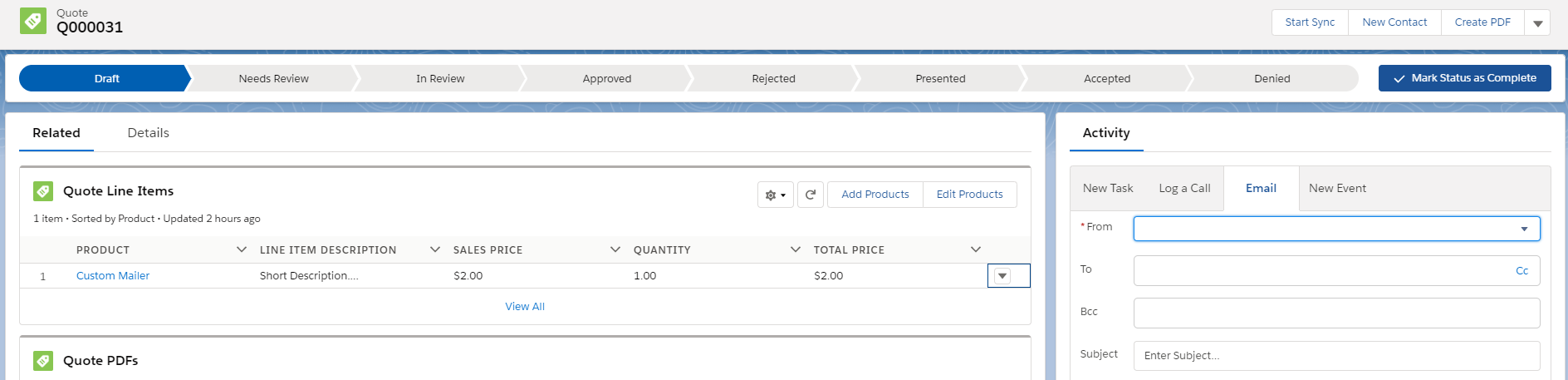Screen dimensions: 1568x380
Task: Click View All quote line items
Action: [525, 307]
